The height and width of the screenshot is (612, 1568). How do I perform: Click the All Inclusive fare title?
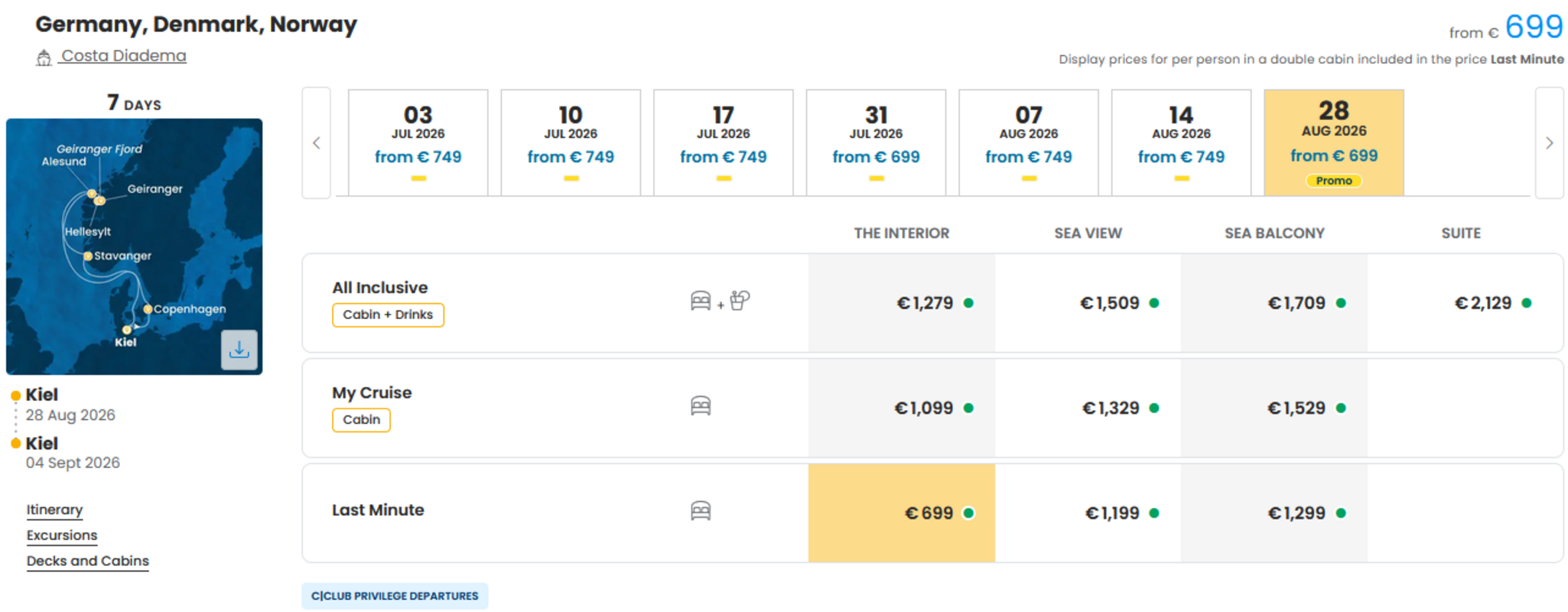(x=380, y=288)
